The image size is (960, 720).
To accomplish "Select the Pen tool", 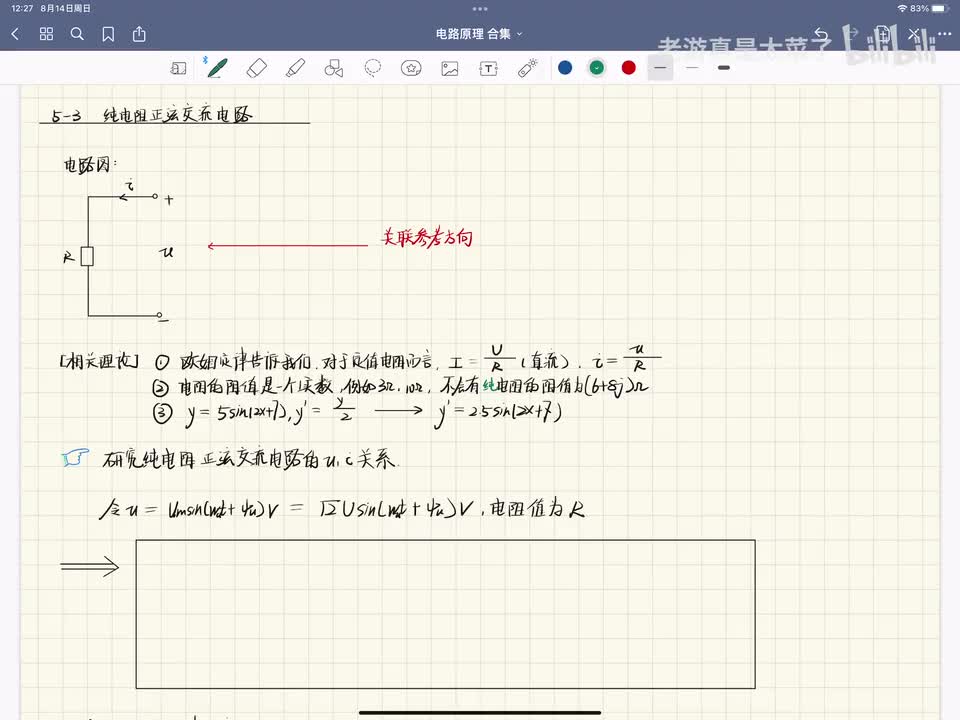I will (x=217, y=68).
